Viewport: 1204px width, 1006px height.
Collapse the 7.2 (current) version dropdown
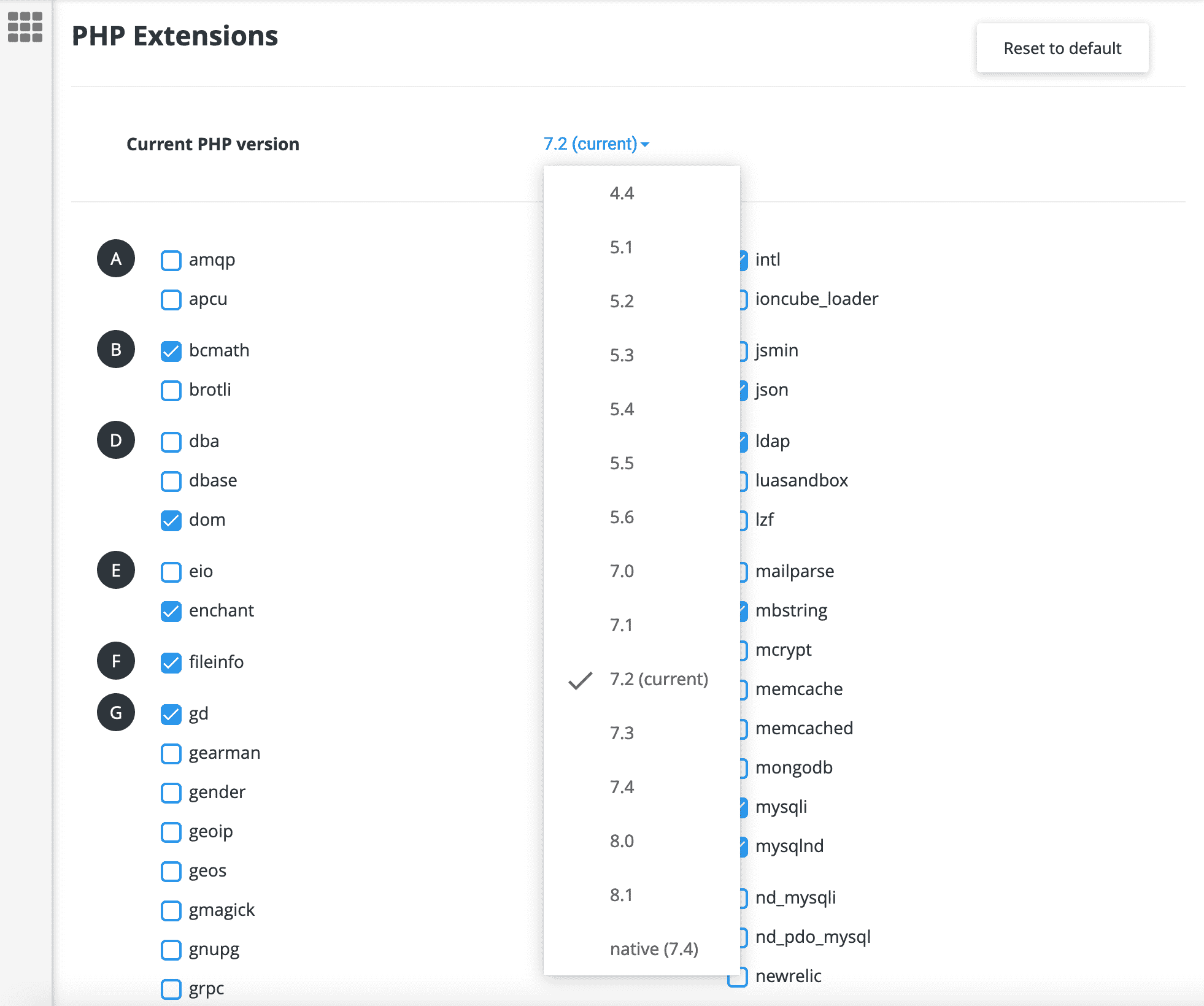point(596,144)
